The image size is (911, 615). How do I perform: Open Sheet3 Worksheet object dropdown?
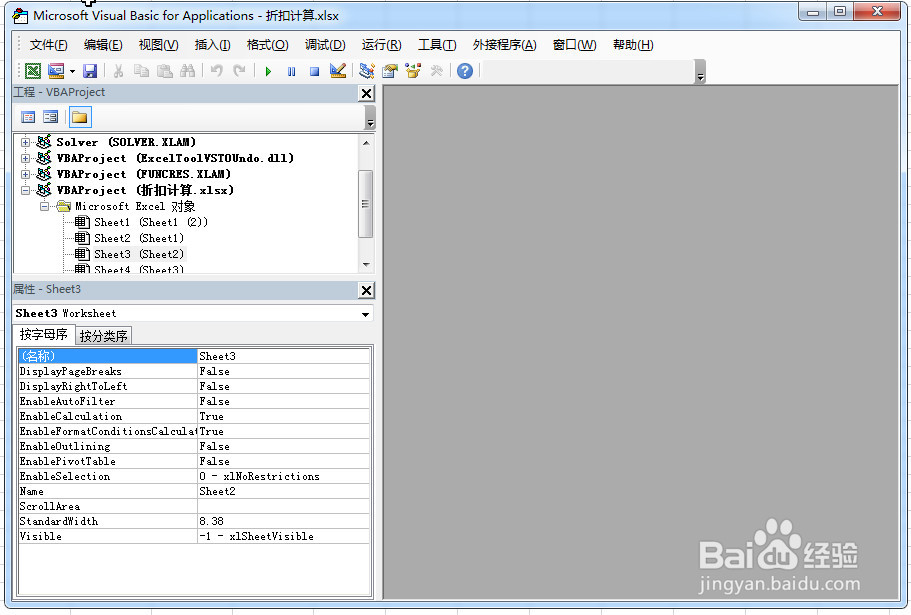click(x=365, y=314)
